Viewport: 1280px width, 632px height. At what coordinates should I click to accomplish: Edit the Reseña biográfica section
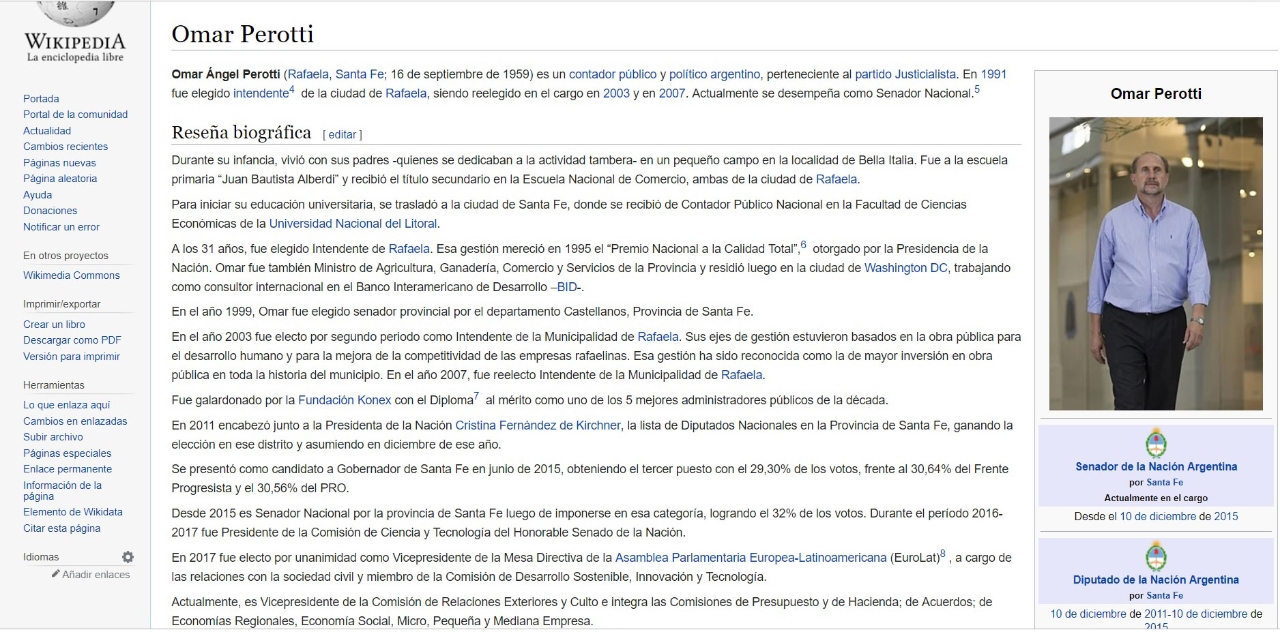[342, 134]
